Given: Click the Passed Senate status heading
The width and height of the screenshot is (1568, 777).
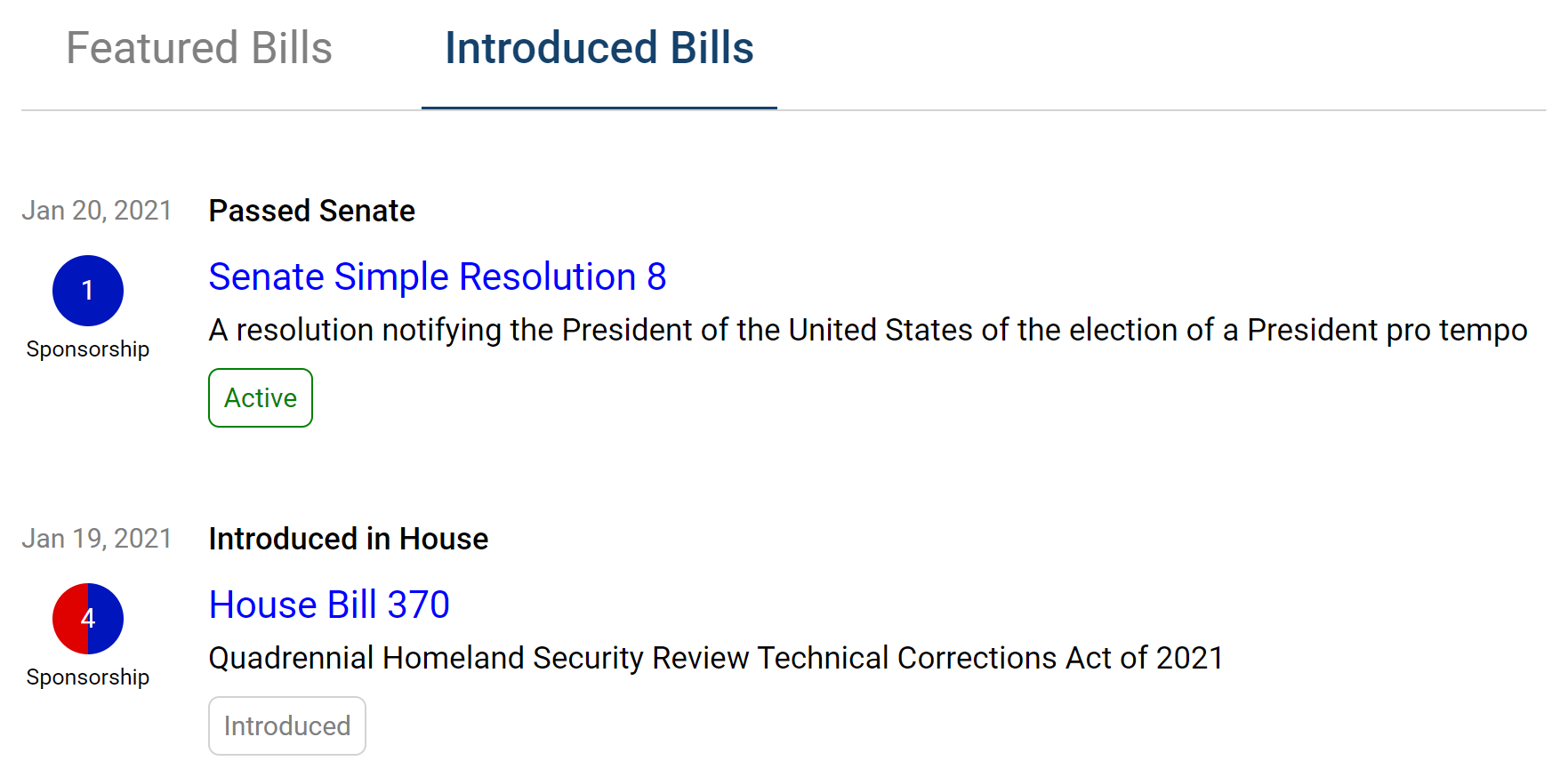Looking at the screenshot, I should click(311, 211).
